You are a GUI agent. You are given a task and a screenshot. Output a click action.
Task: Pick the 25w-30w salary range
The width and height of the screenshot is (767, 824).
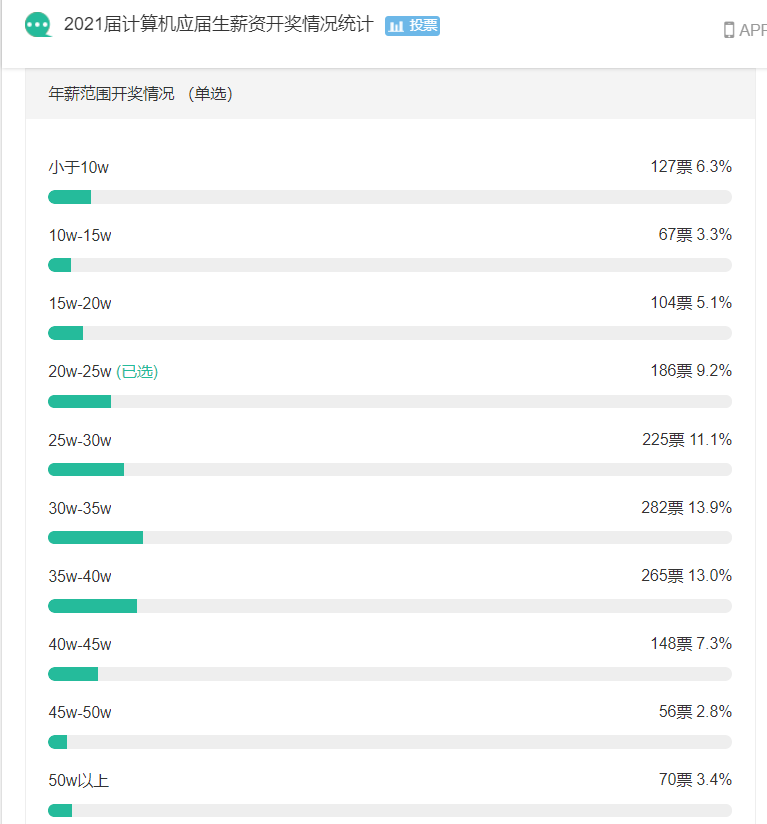pos(80,440)
